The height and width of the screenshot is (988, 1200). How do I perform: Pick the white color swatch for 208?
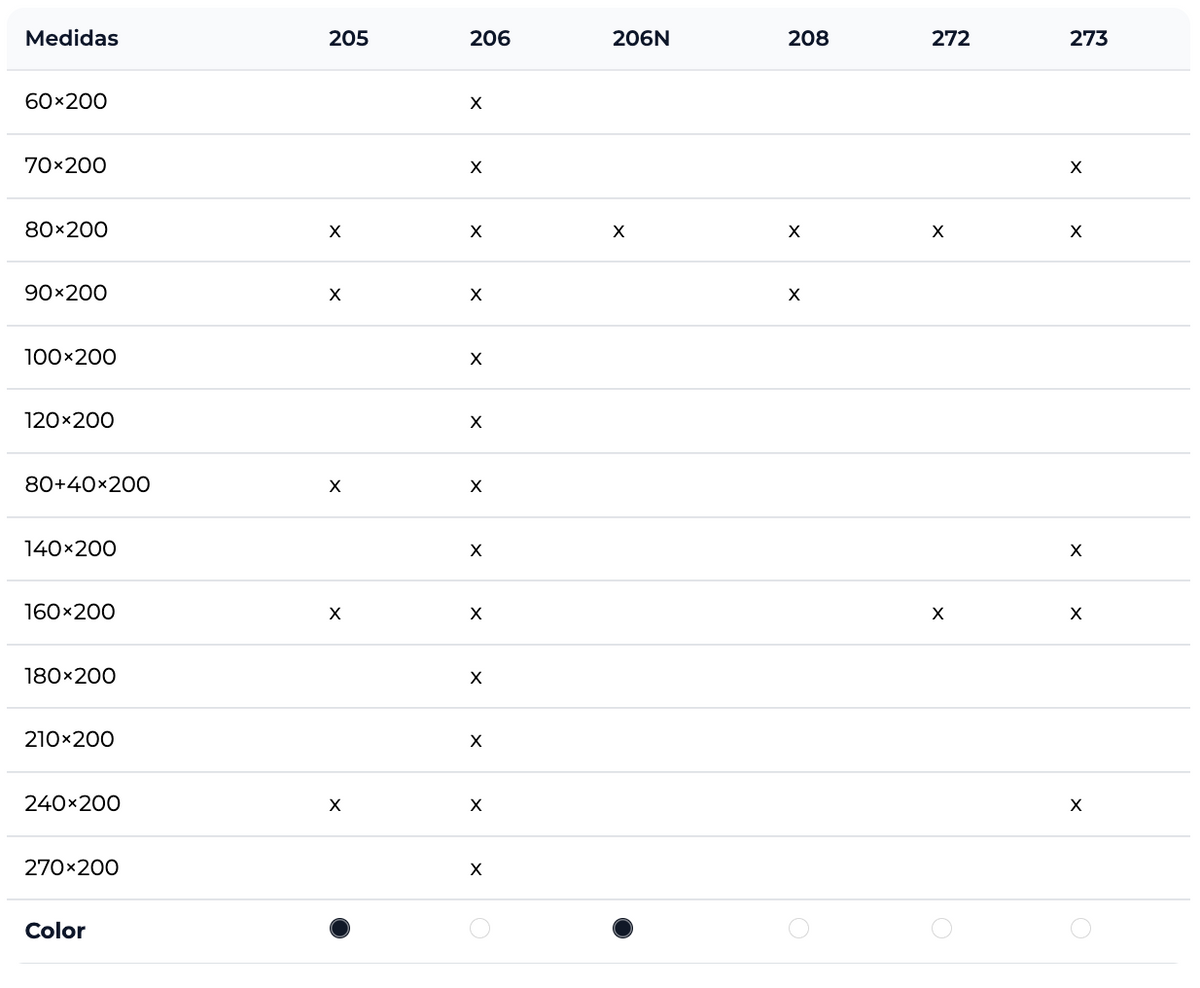(x=798, y=929)
